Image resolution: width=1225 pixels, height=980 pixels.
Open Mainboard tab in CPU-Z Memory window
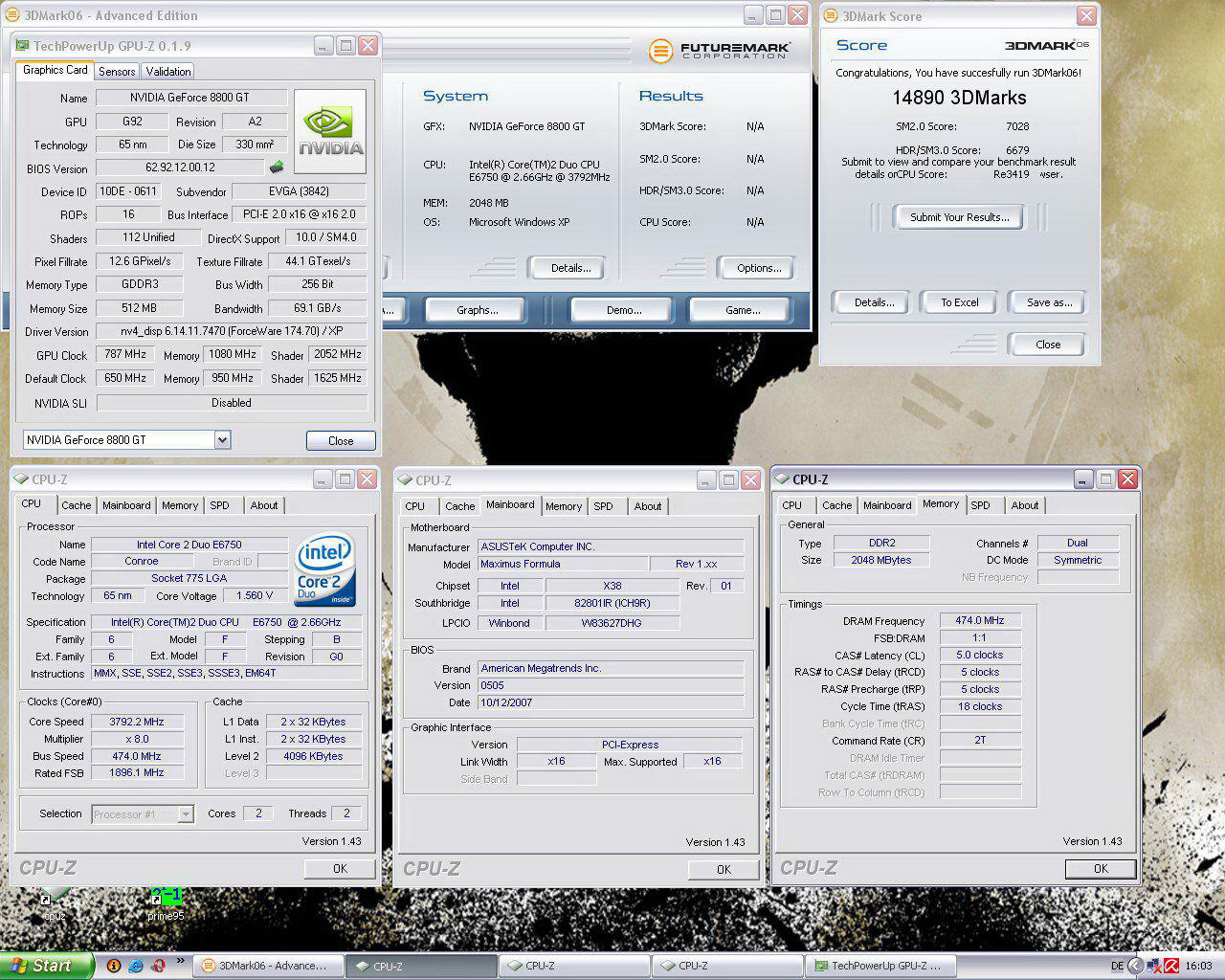[x=887, y=505]
